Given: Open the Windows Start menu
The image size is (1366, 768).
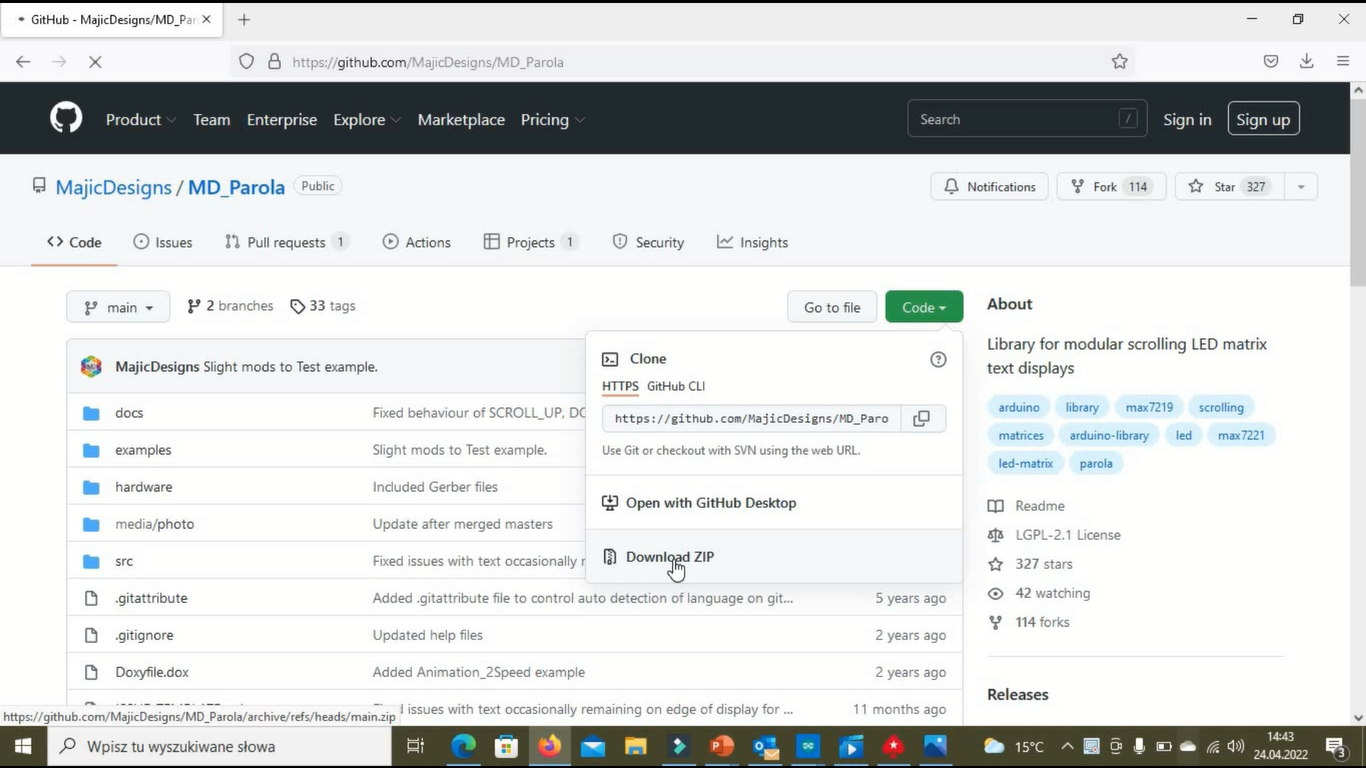Looking at the screenshot, I should [23, 747].
